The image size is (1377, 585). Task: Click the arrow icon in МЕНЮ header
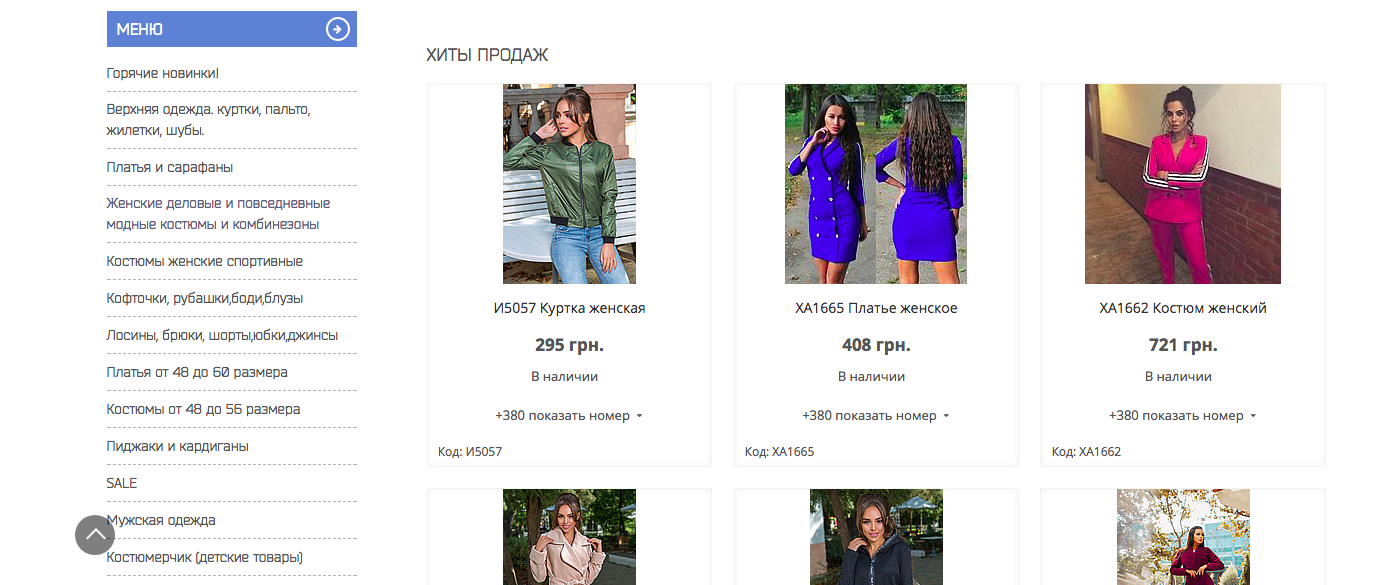[x=338, y=29]
